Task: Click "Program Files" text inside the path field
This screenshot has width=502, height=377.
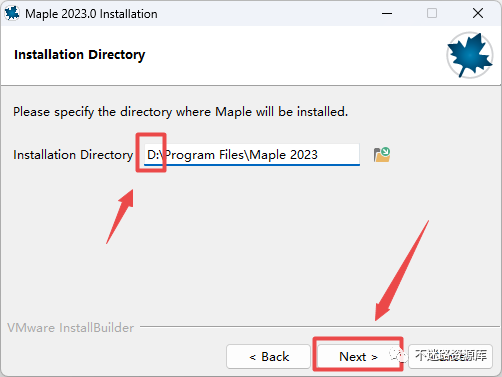Action: (x=205, y=155)
